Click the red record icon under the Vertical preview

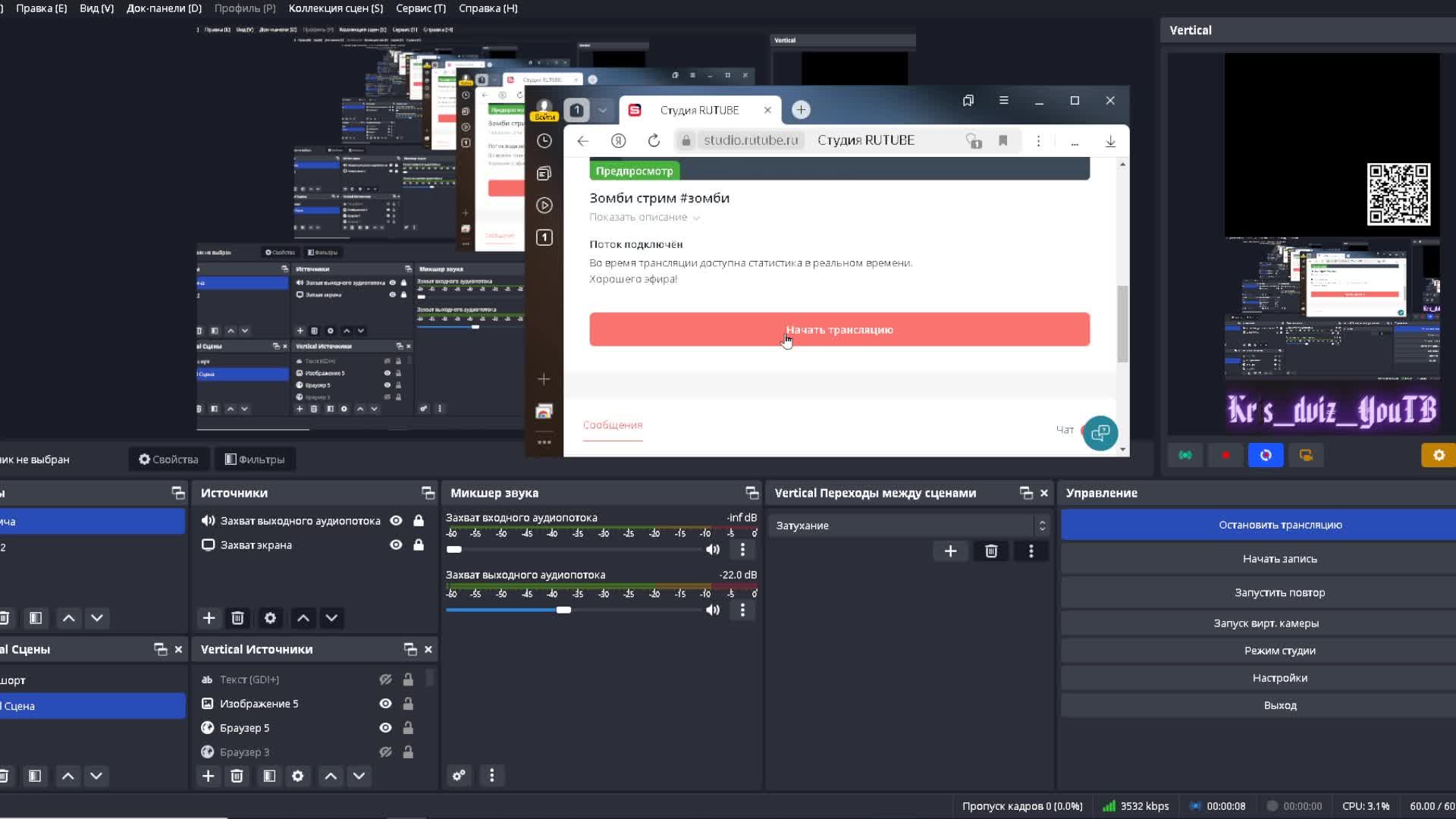[x=1225, y=455]
